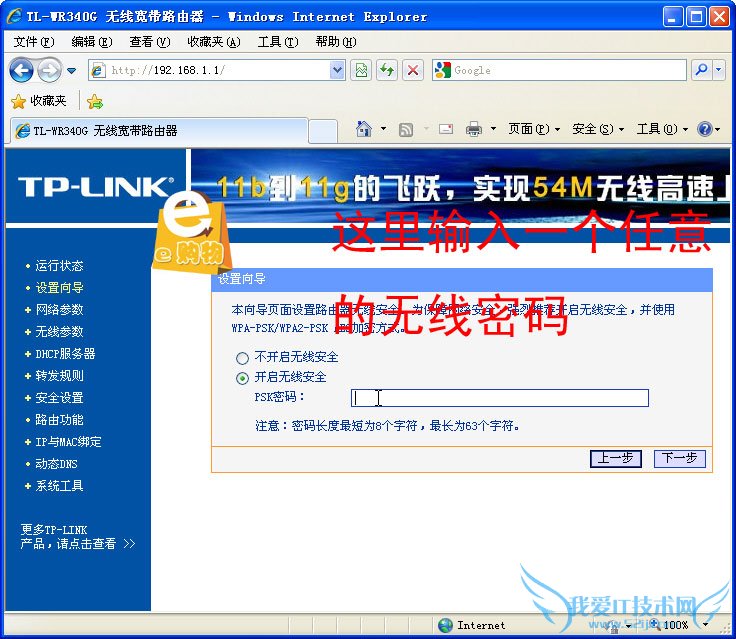Open the 100% zoom level dropdown
The height and width of the screenshot is (639, 736).
(x=705, y=625)
